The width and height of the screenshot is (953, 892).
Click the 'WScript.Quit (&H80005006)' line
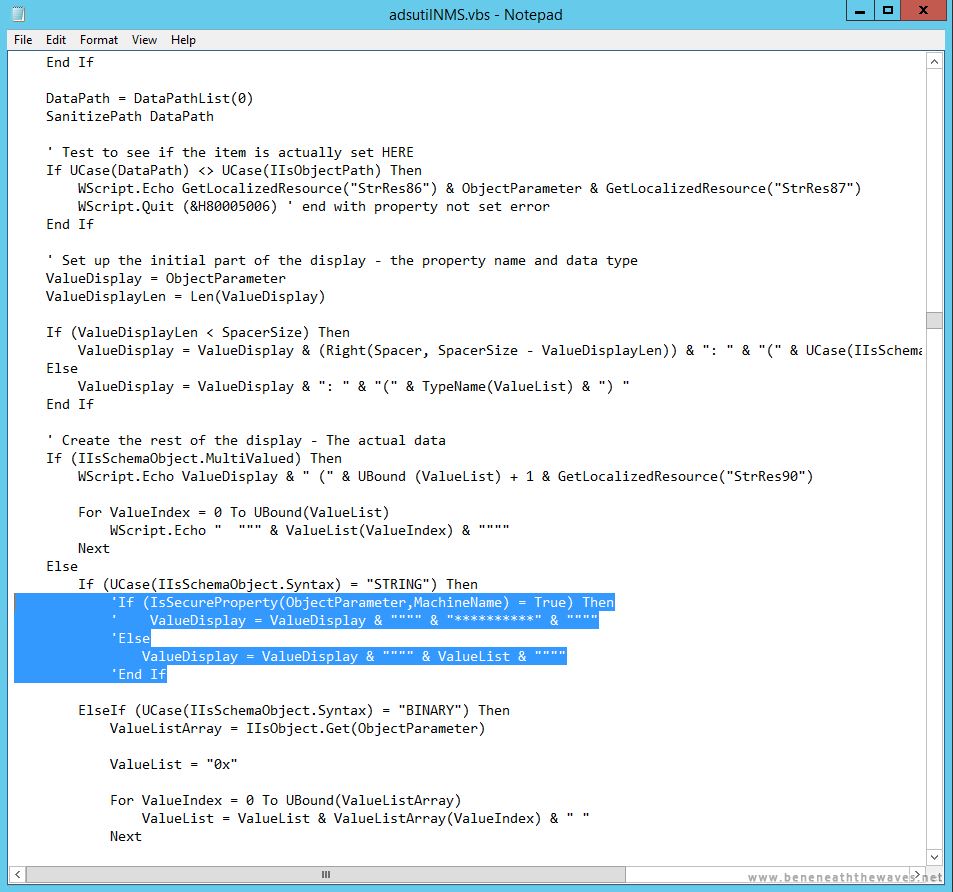(314, 207)
